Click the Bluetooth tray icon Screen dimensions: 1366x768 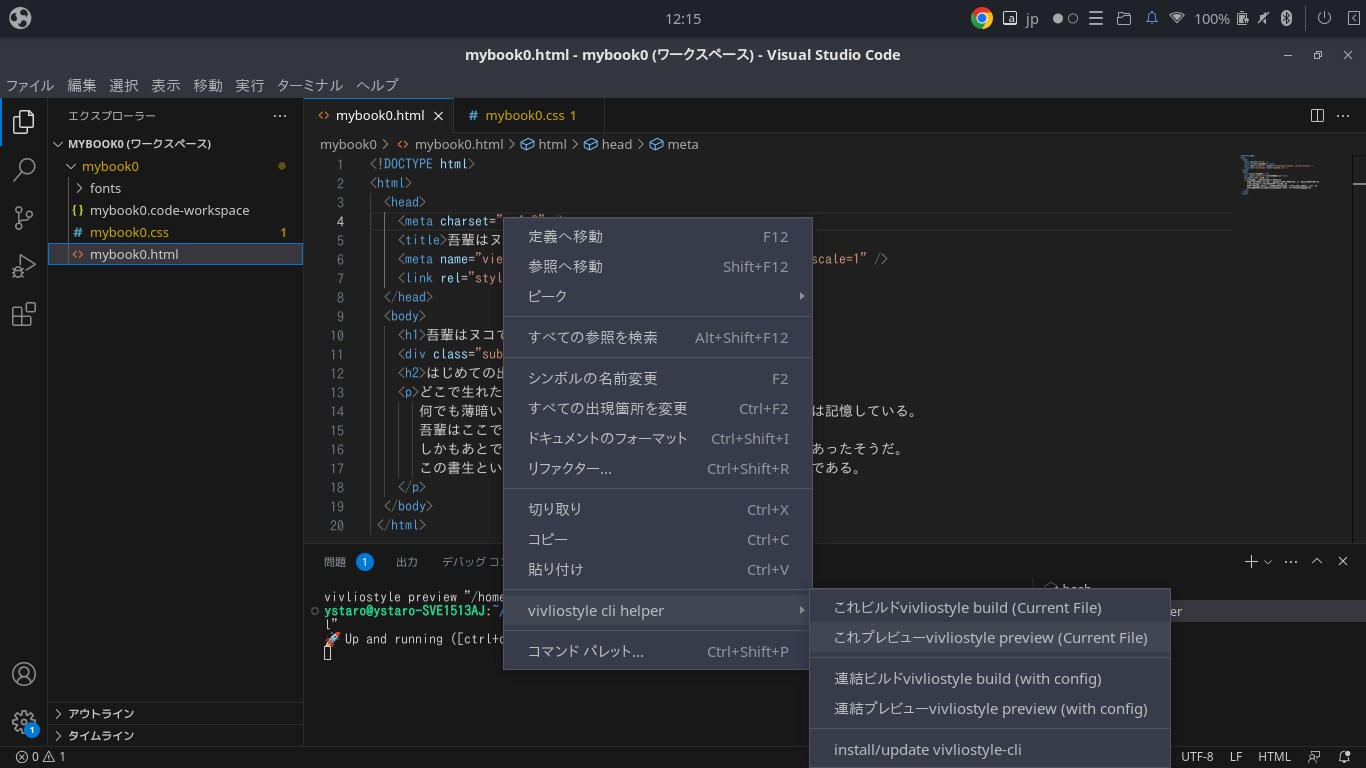(1288, 18)
